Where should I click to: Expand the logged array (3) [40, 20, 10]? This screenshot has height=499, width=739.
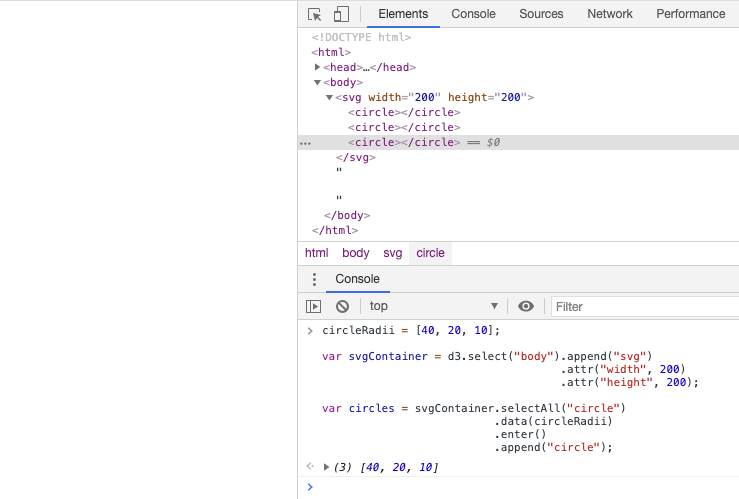coord(326,467)
